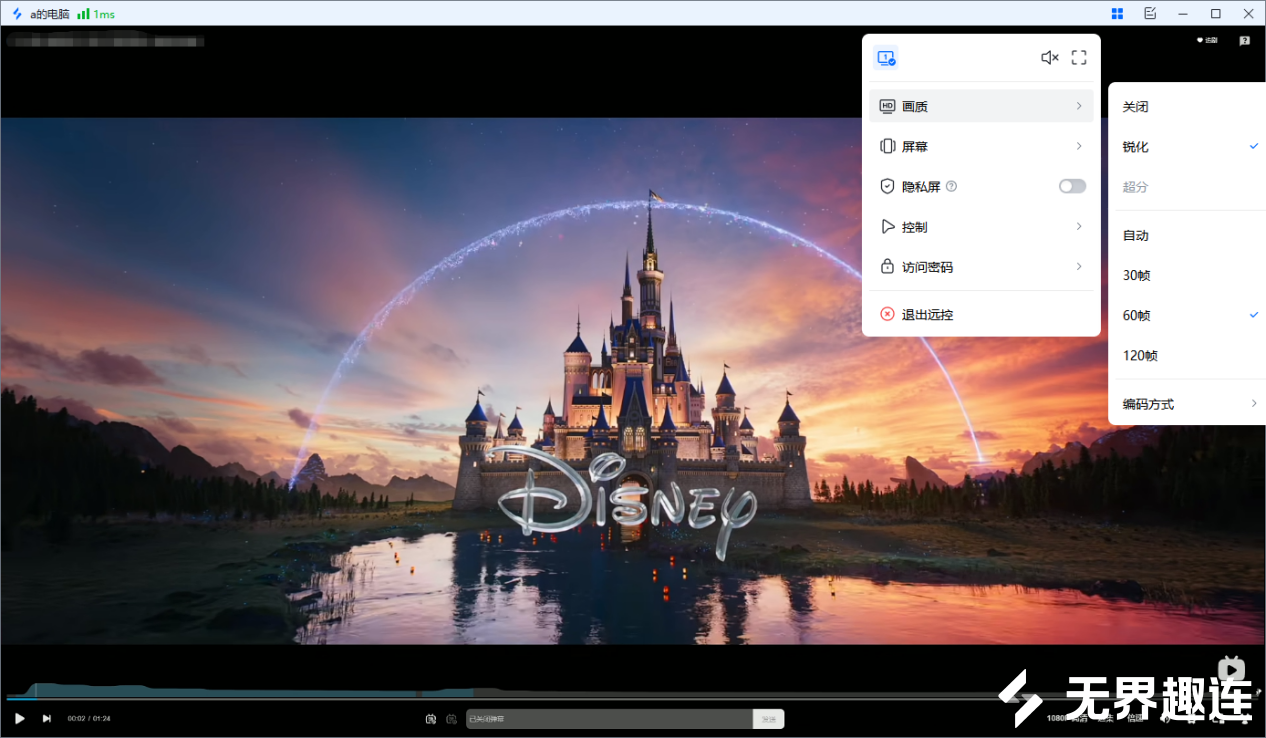The height and width of the screenshot is (738, 1266).
Task: Click the shield icon beside 隐私屏
Action: [x=887, y=186]
